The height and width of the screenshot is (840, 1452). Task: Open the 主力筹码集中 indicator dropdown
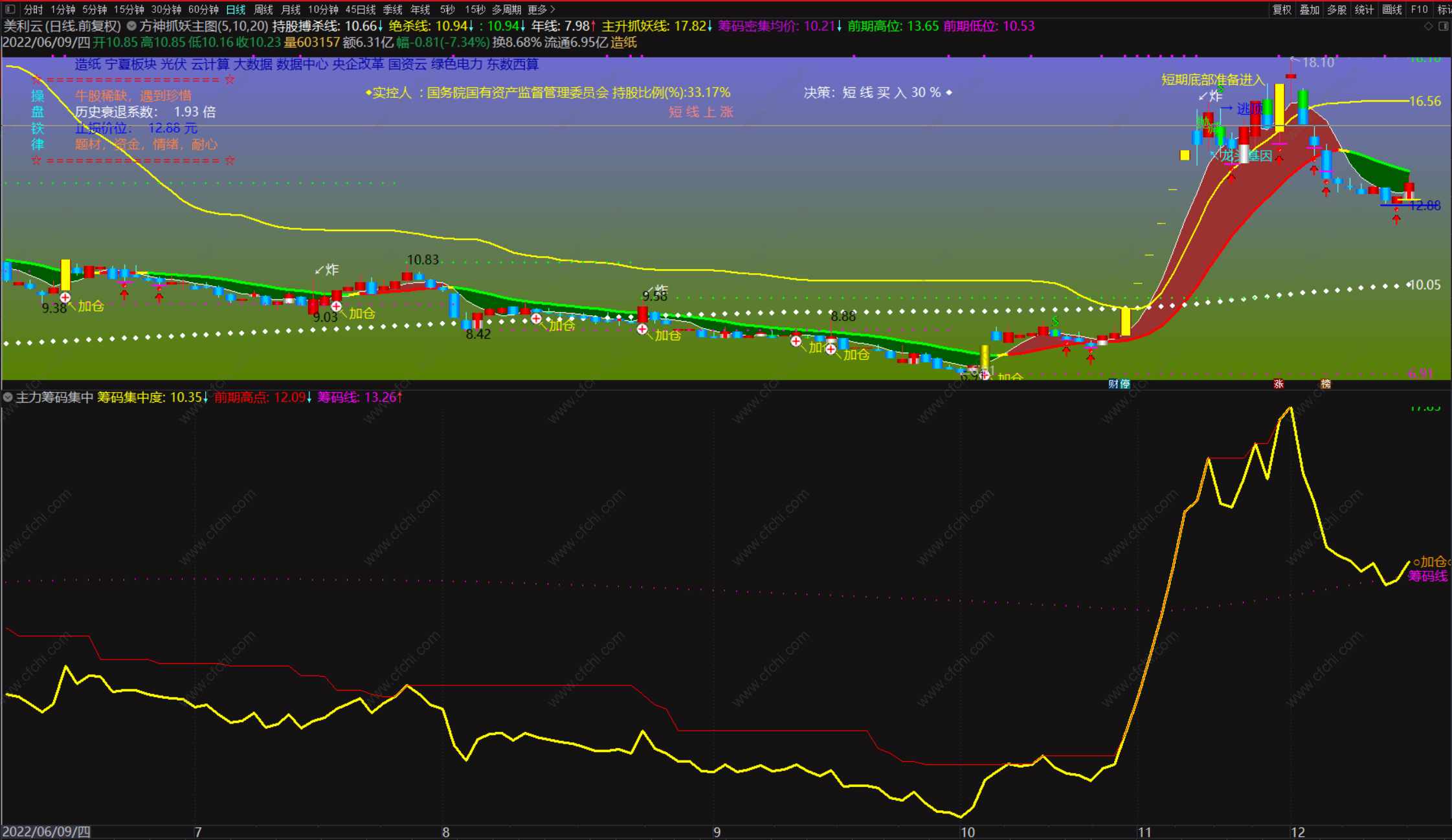[x=8, y=397]
